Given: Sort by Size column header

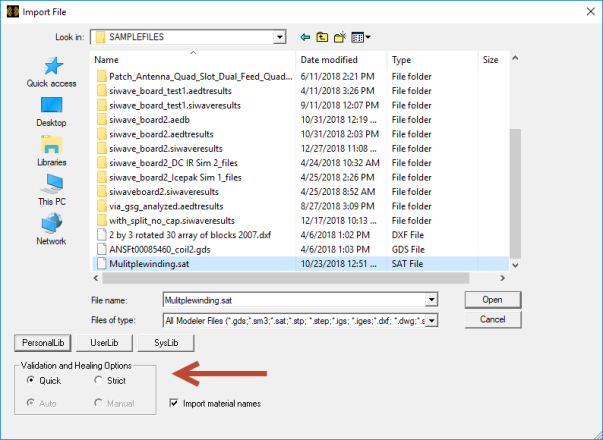Looking at the screenshot, I should [x=493, y=60].
